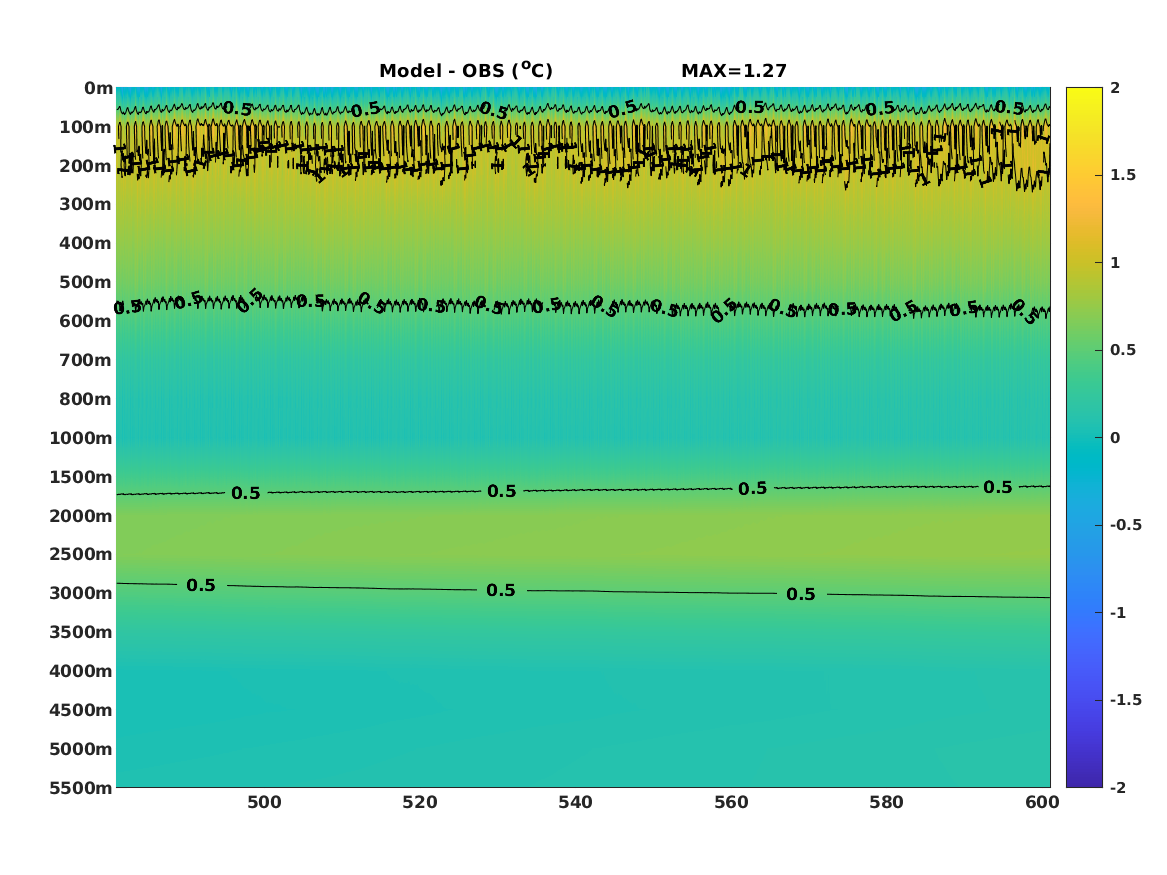The width and height of the screenshot is (1167, 875).
Task: Select the "2500m" depth axis label
Action: 81,554
